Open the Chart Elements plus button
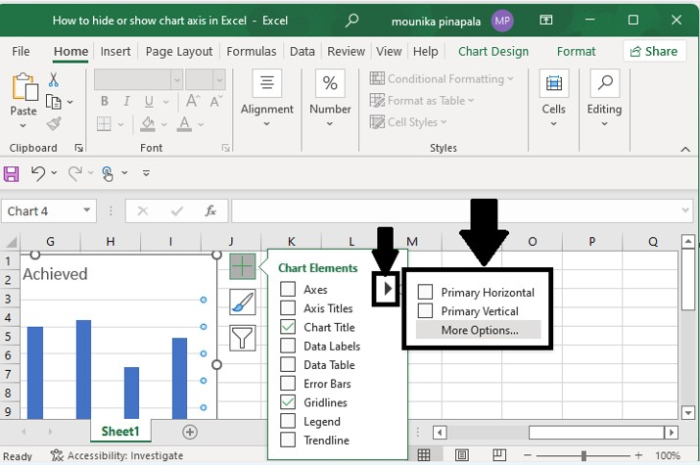 [x=242, y=266]
